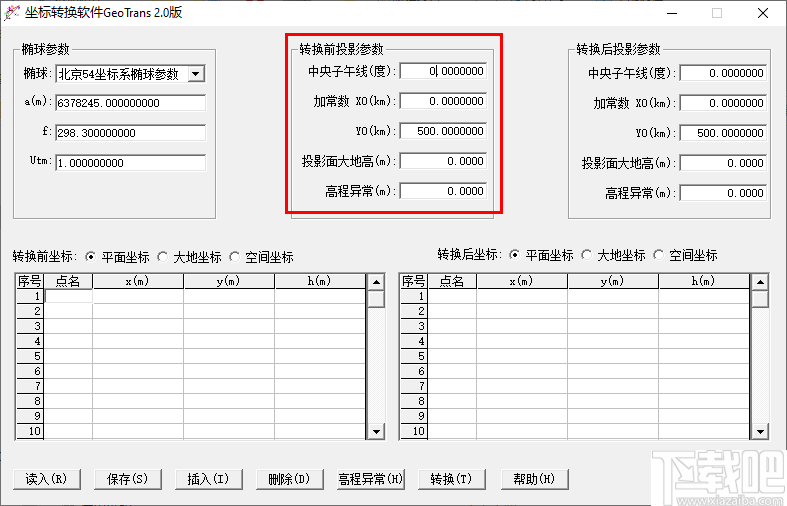Click 转换后 投影面大地高(m) field
Viewport: 787px width, 506px height.
pyautogui.click(x=723, y=163)
